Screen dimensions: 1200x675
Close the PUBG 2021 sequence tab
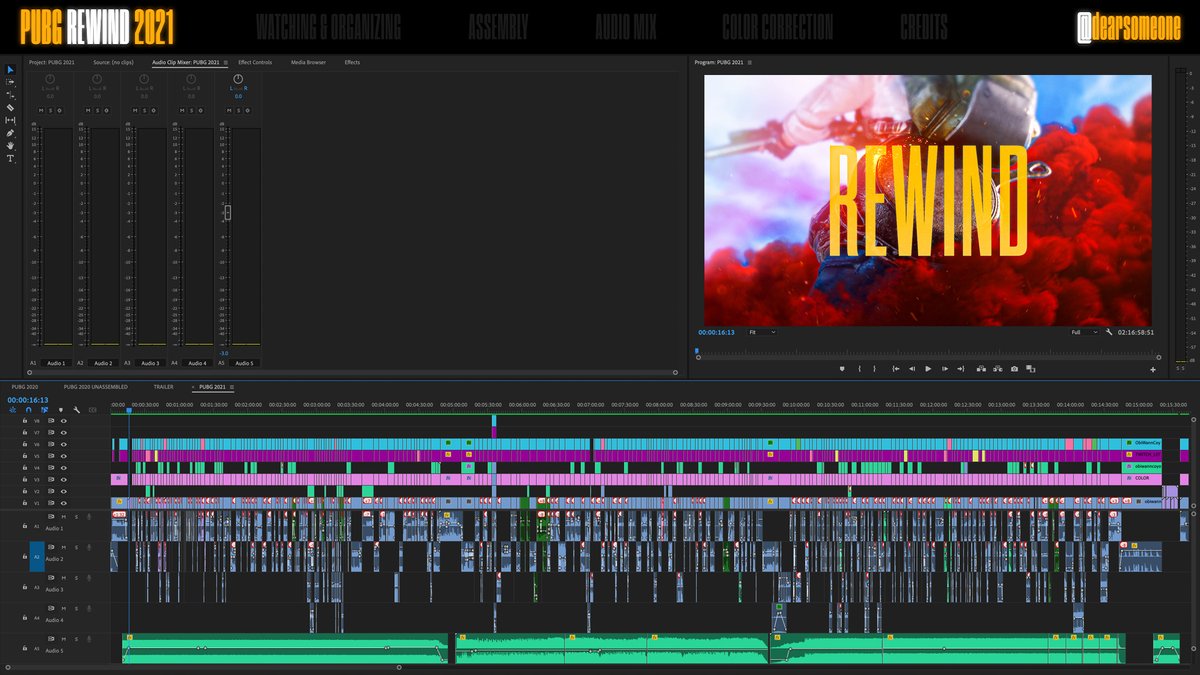[194, 386]
